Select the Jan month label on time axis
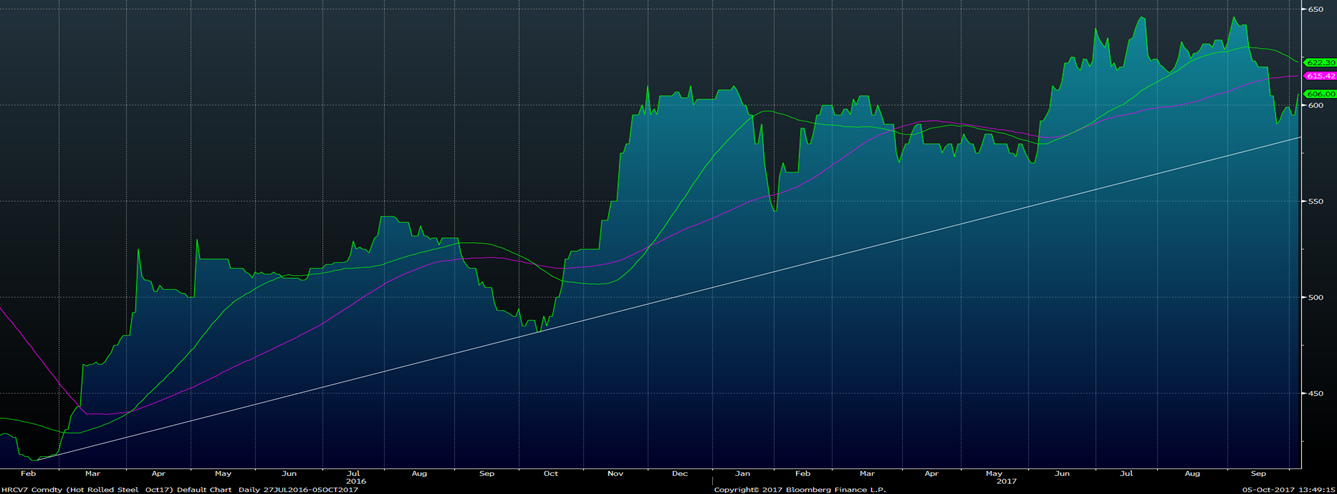1337x494 pixels. (x=744, y=472)
